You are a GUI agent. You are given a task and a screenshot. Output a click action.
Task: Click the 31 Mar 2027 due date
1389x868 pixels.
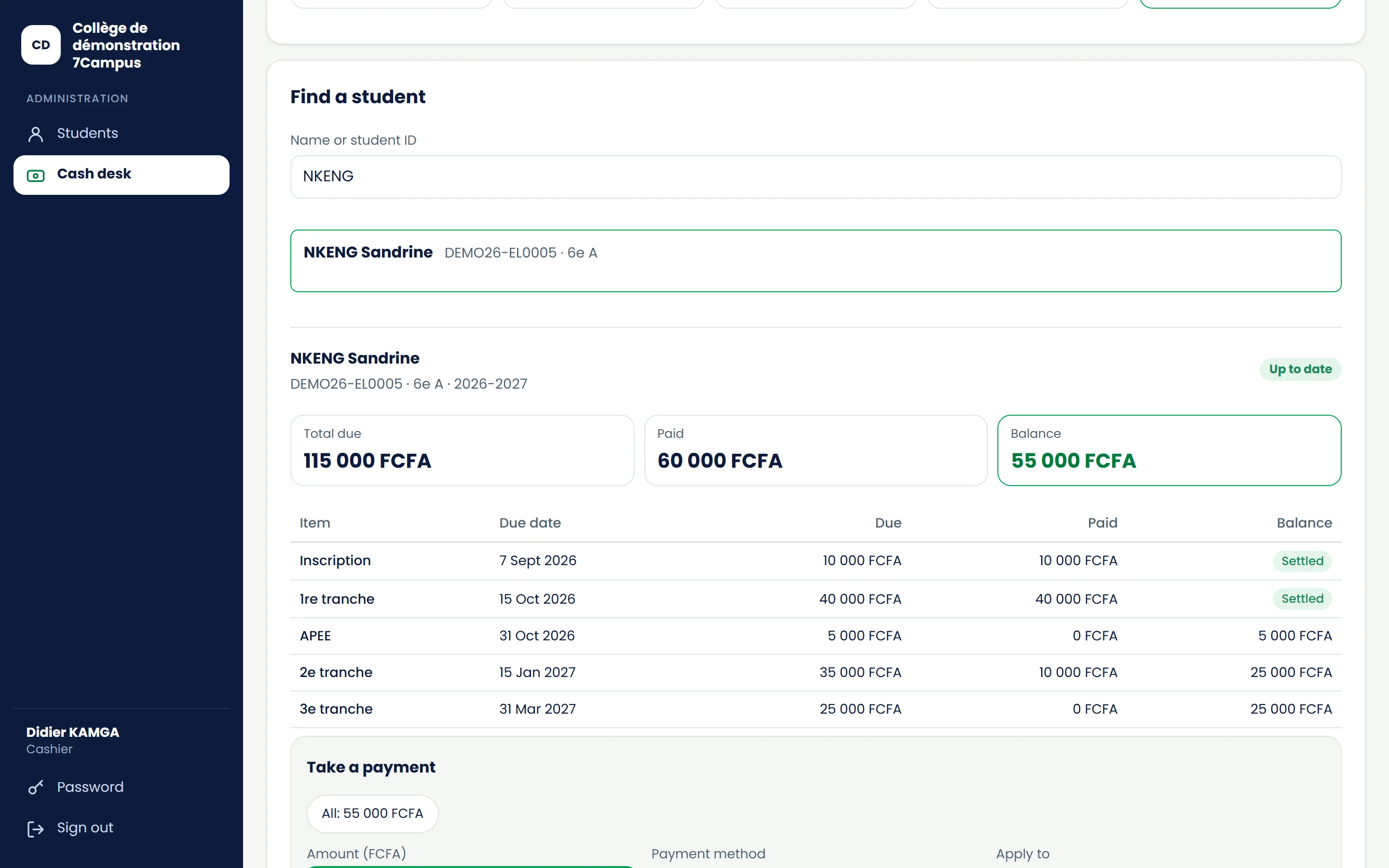point(537,709)
